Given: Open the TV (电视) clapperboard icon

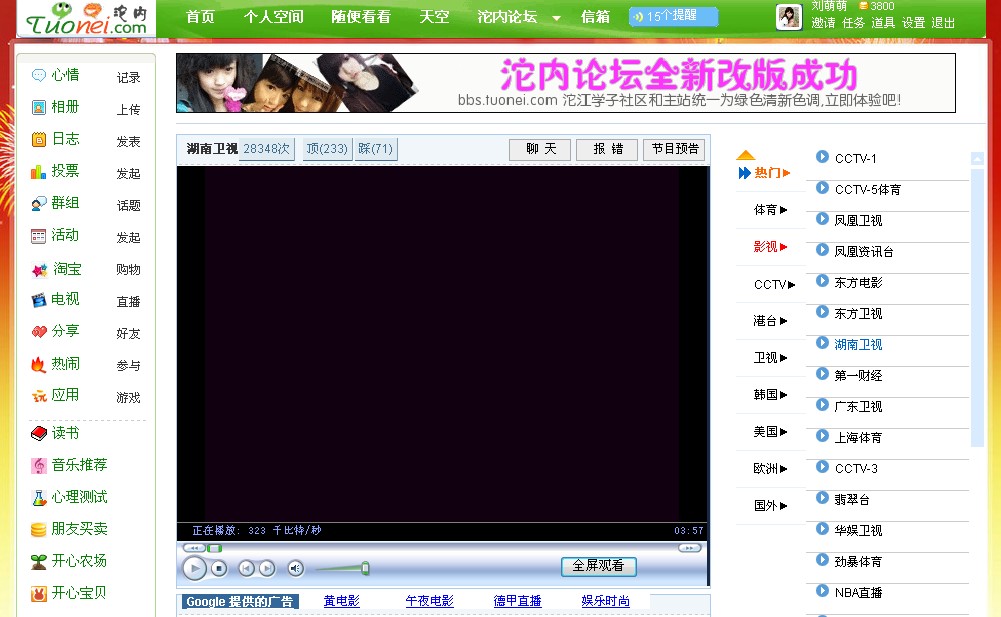Looking at the screenshot, I should [39, 300].
